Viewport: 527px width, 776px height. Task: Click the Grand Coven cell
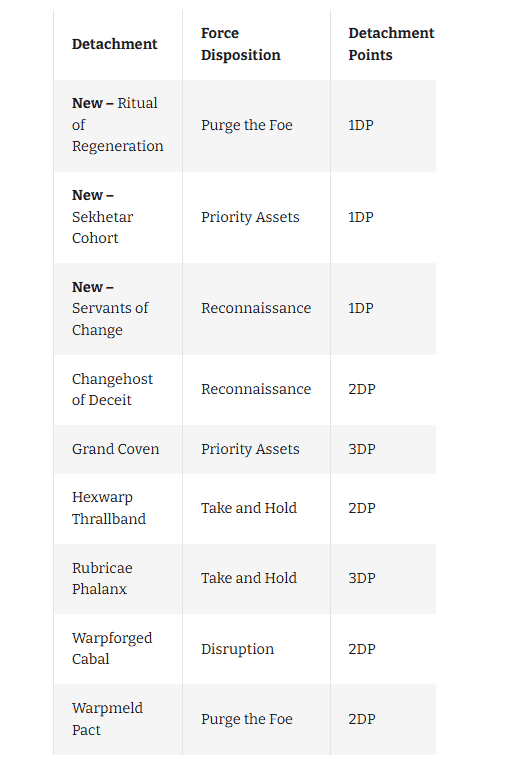(118, 449)
